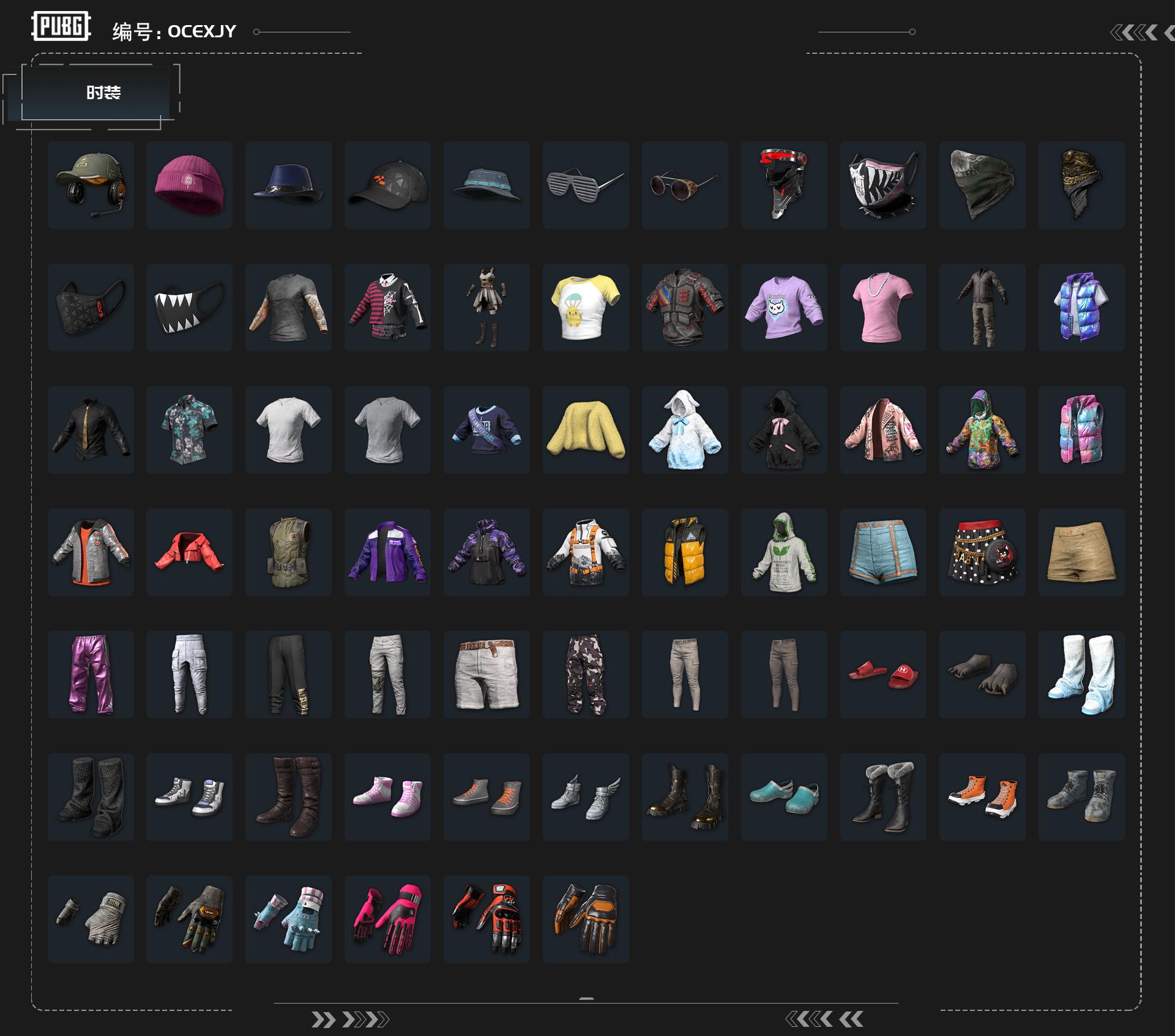Screen dimensions: 1175x1036
Task: Select the black quilted face mask
Action: click(91, 308)
